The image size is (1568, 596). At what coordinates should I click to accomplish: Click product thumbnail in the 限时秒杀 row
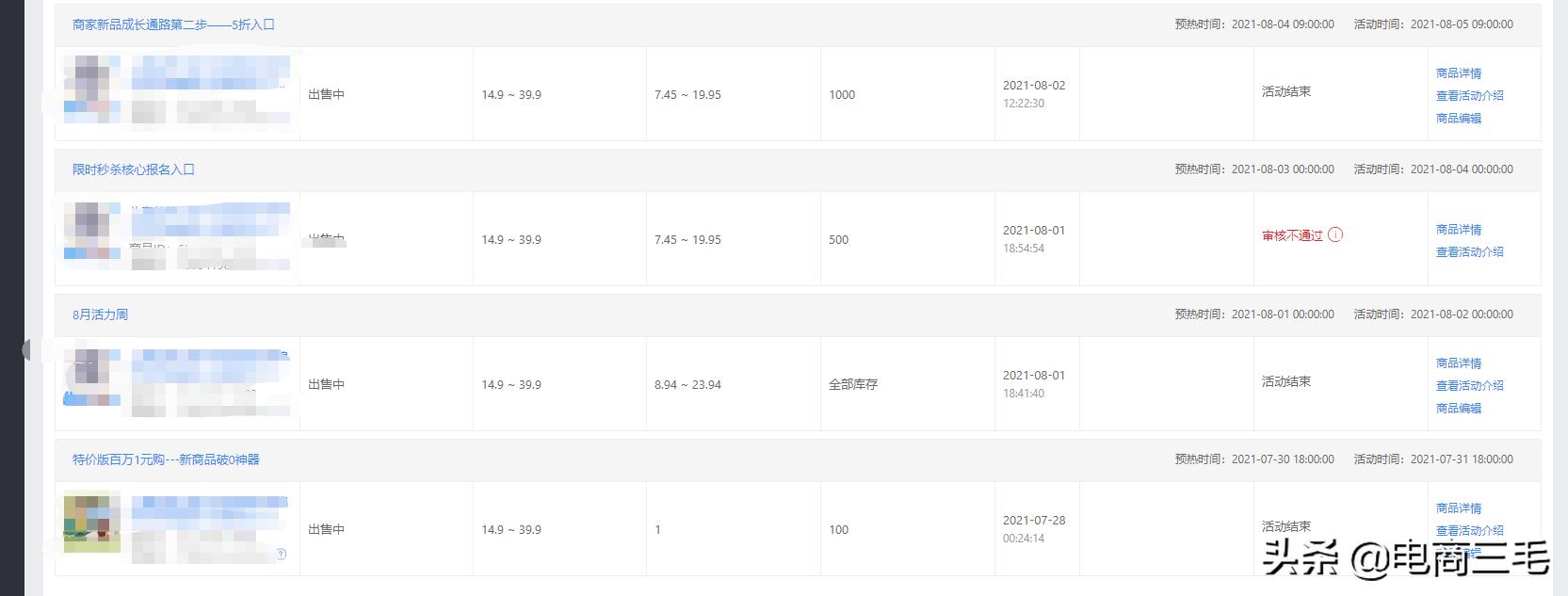pos(91,231)
